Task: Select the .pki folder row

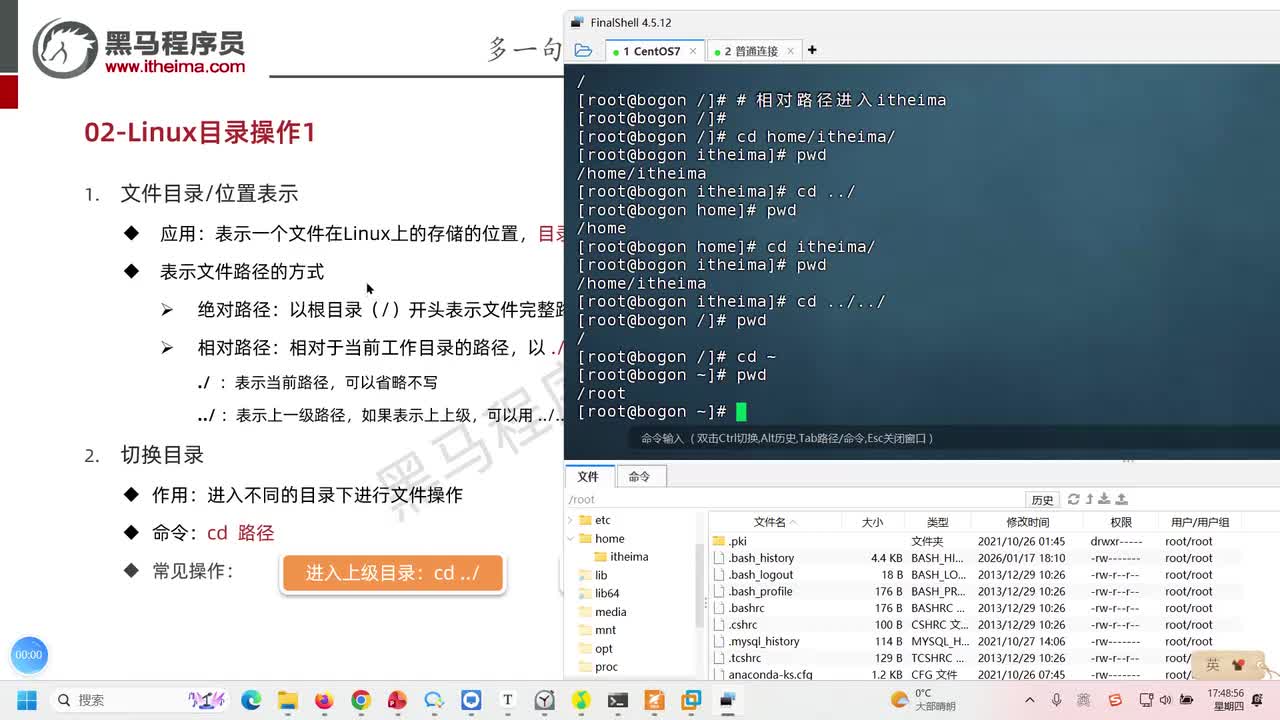Action: tap(975, 541)
